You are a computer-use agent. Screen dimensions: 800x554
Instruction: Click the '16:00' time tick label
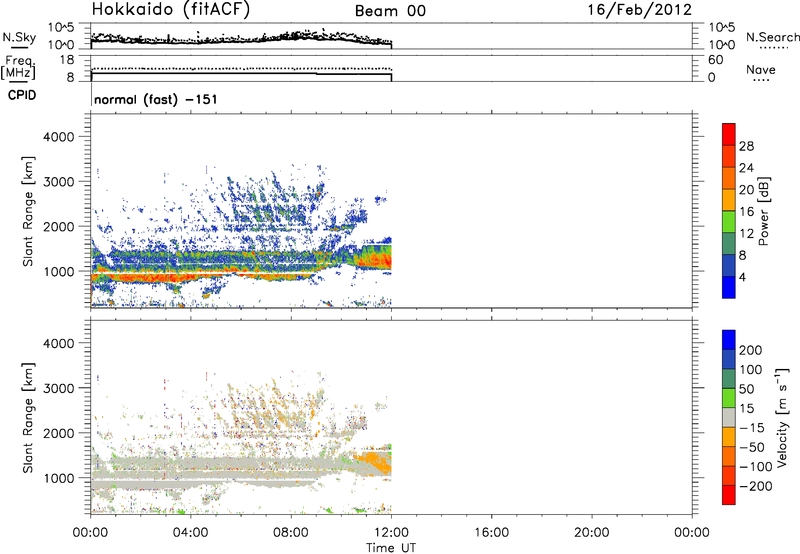point(491,533)
